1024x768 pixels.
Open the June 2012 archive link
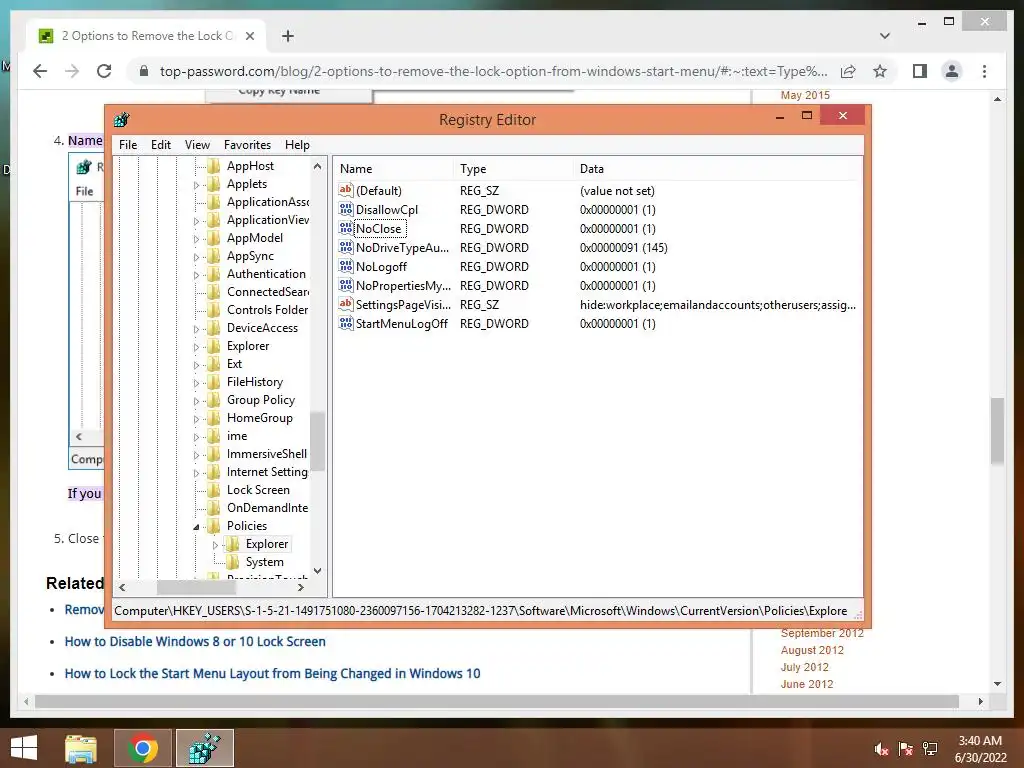[x=807, y=684]
